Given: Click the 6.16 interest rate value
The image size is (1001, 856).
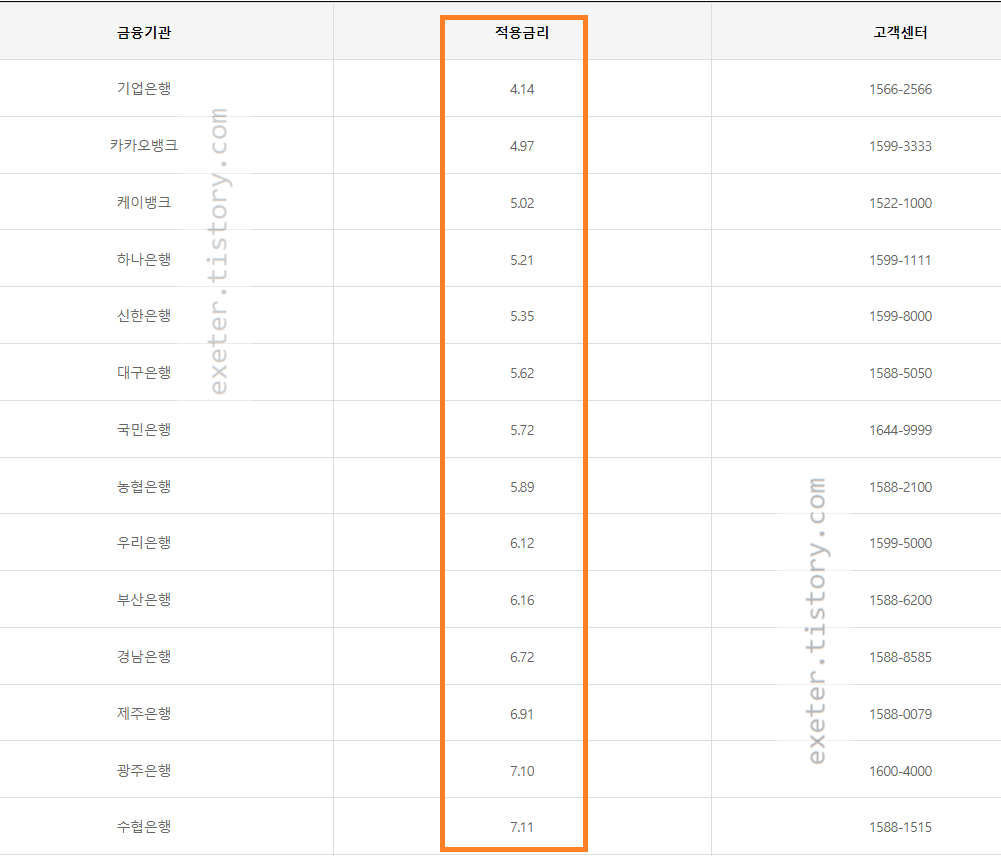Looking at the screenshot, I should point(522,600).
